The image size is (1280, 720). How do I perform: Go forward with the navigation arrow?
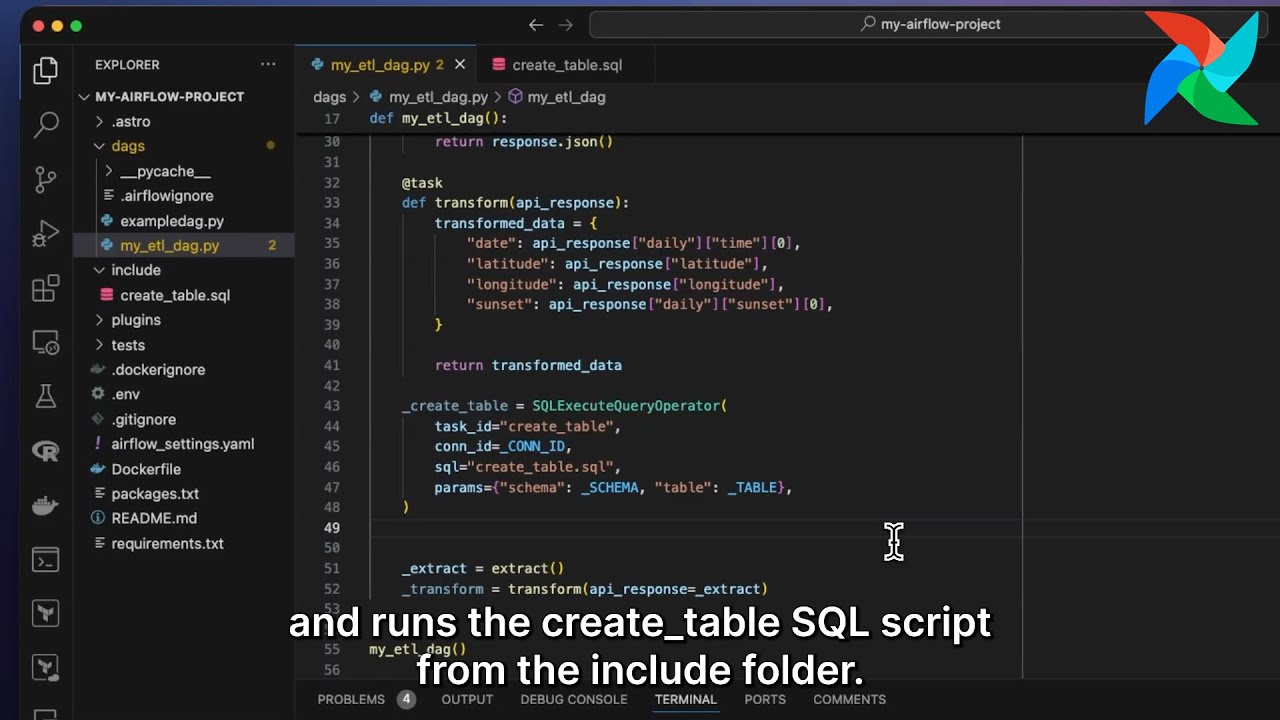tap(566, 25)
